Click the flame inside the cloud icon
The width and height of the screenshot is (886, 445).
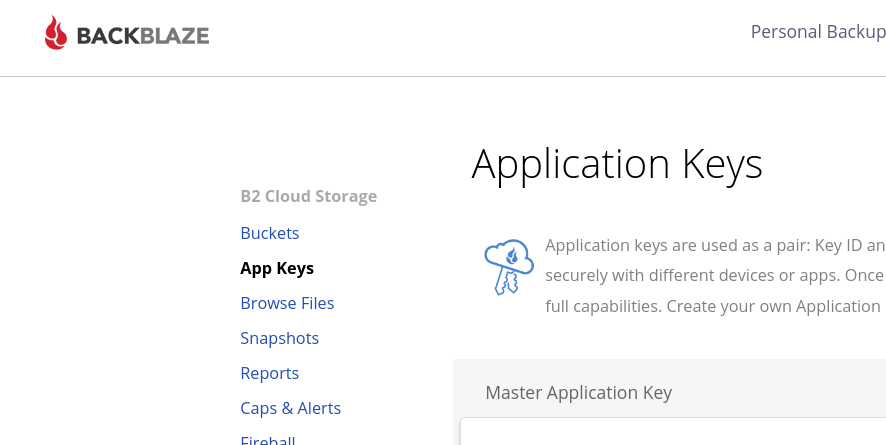(512, 257)
